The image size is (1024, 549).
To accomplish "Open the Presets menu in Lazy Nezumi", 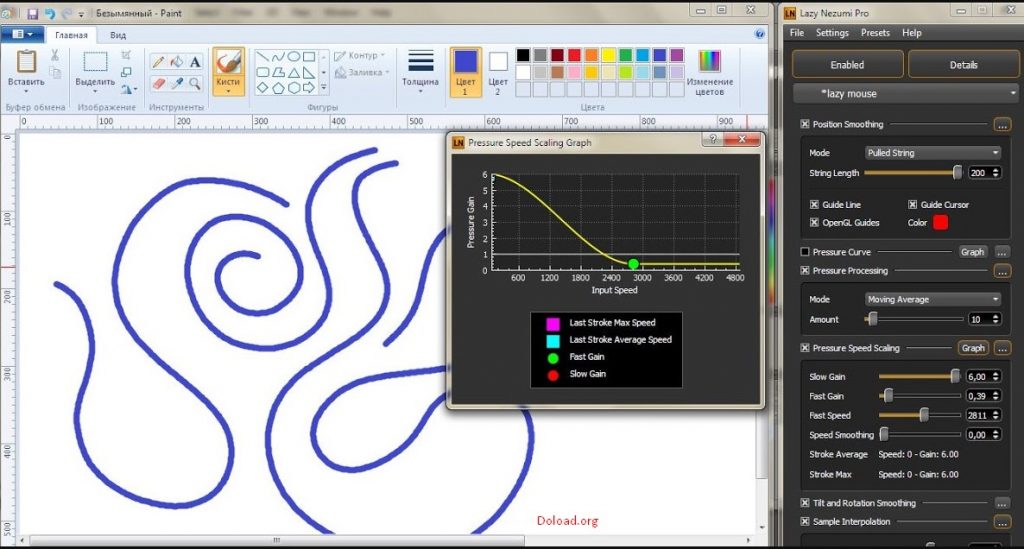I will [875, 33].
